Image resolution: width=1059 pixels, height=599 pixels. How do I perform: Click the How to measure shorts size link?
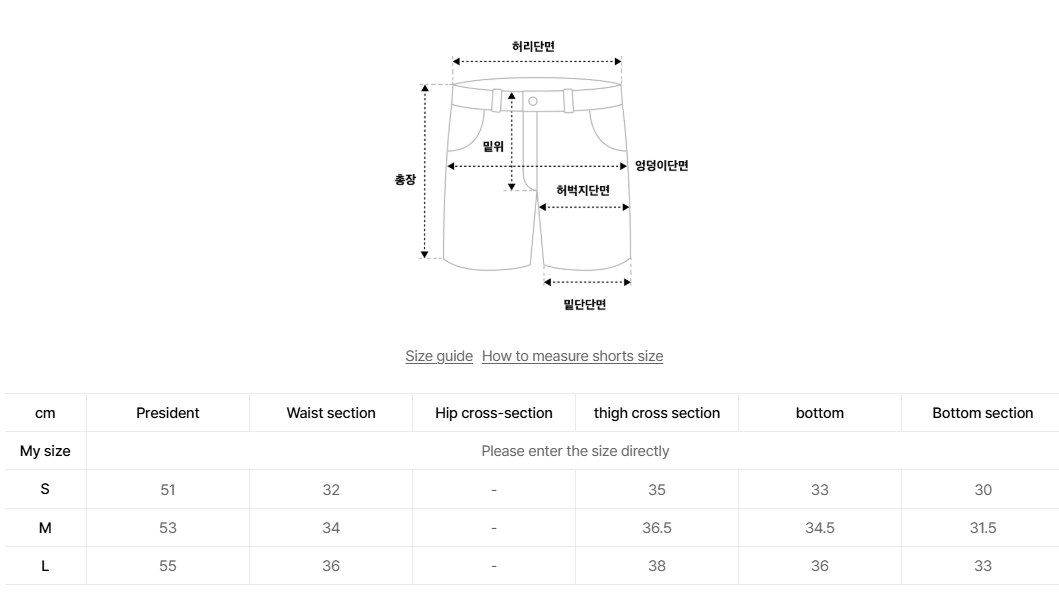pos(572,356)
